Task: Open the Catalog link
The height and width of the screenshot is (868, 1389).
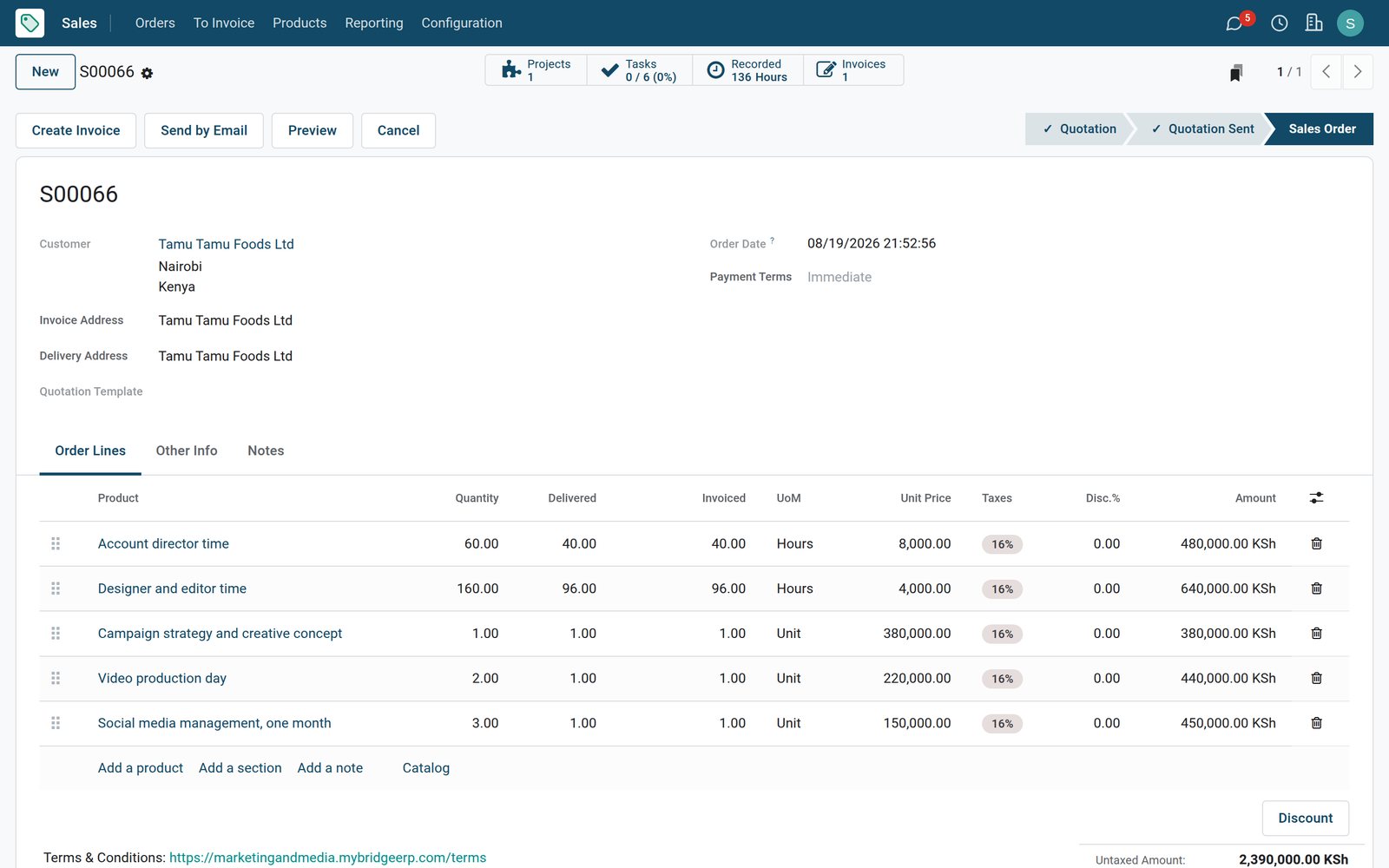Action: (426, 768)
